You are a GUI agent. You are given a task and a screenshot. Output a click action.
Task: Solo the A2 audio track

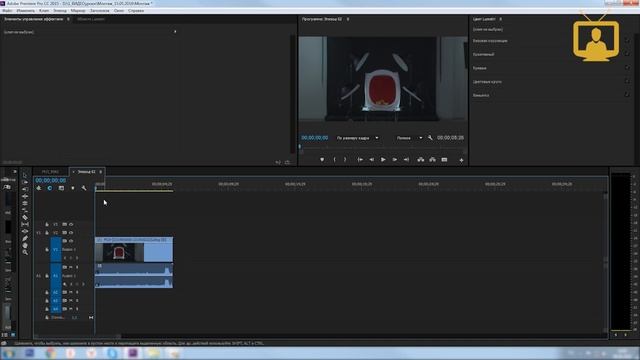click(77, 293)
